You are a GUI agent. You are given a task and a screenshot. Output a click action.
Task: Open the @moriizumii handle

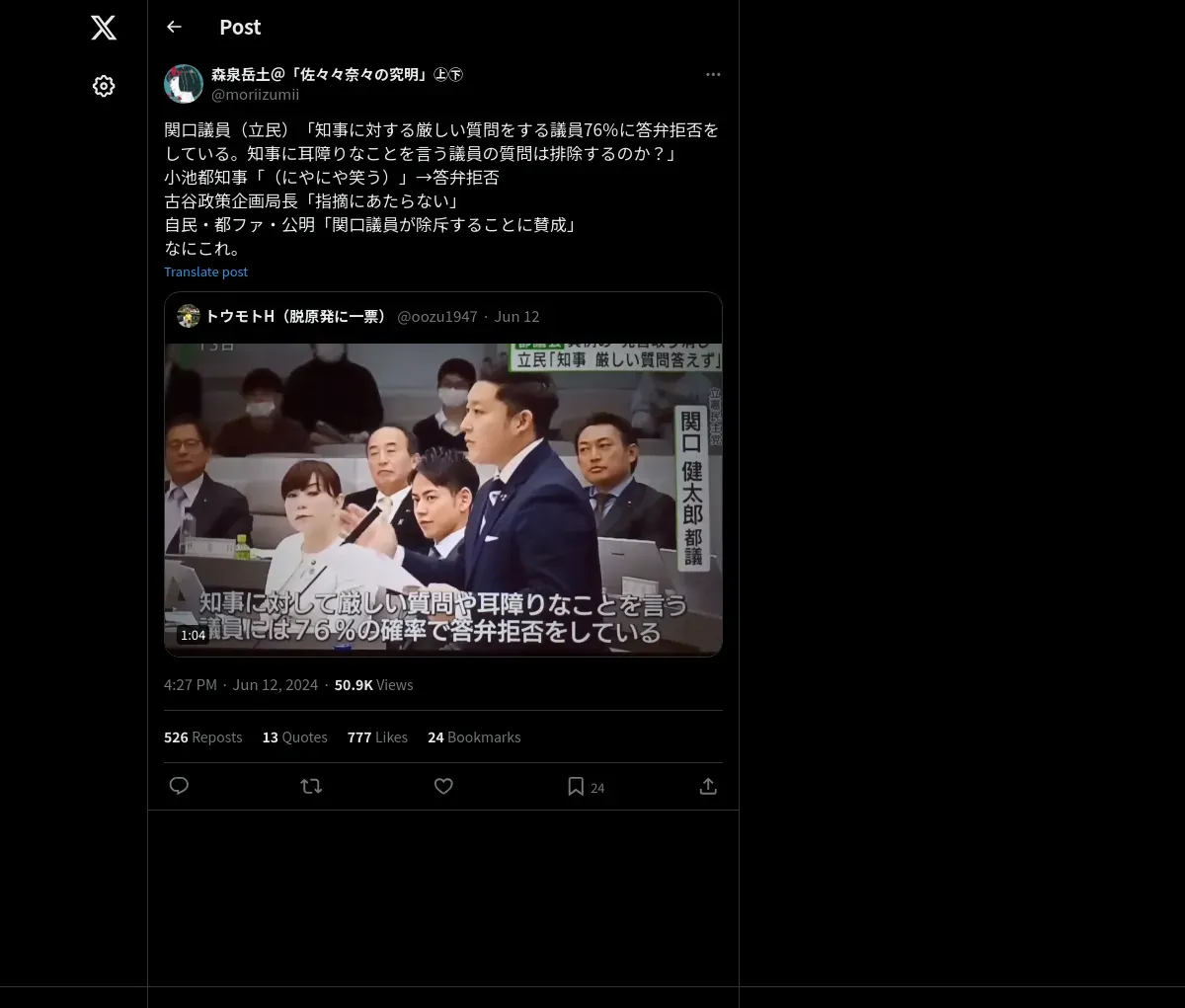(255, 94)
